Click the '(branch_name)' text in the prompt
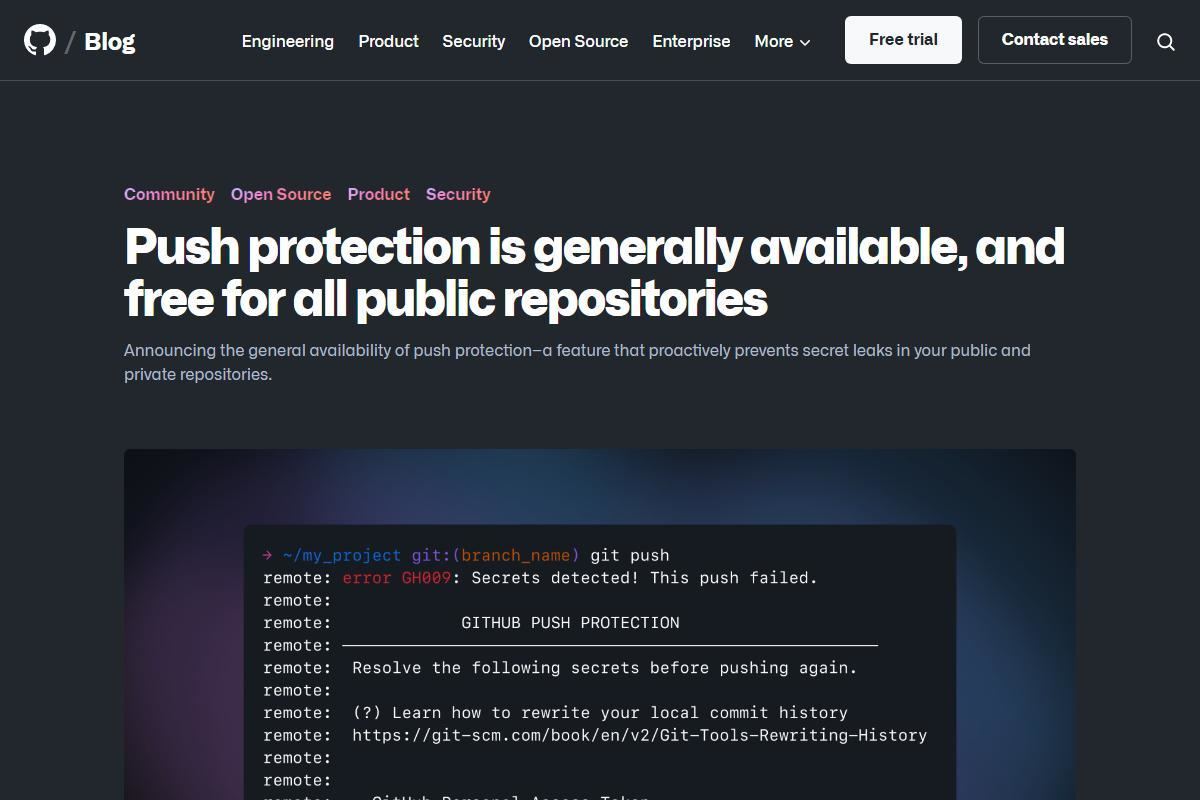Screen dimensions: 1200x800 [x=516, y=555]
